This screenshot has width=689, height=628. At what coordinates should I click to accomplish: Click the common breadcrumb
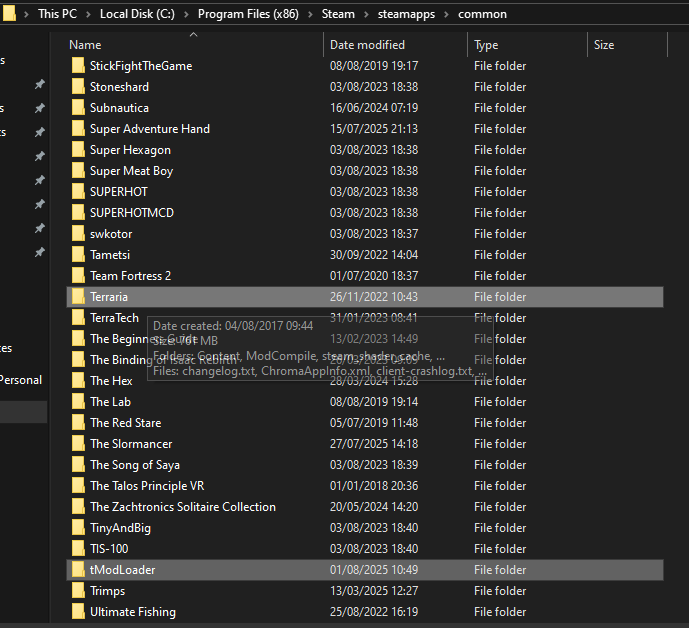click(x=482, y=14)
